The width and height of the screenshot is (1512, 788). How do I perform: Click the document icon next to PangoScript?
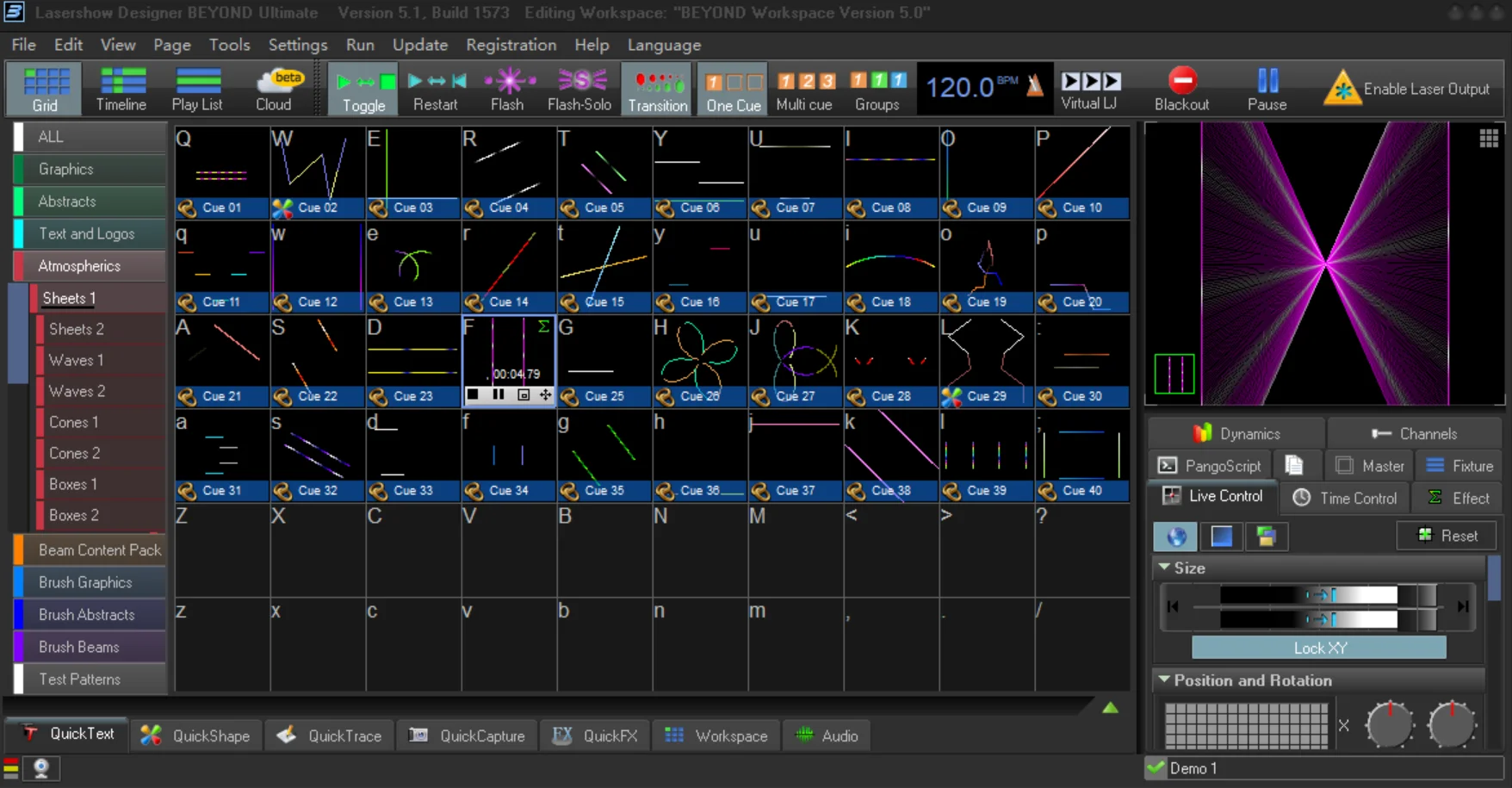click(x=1294, y=465)
